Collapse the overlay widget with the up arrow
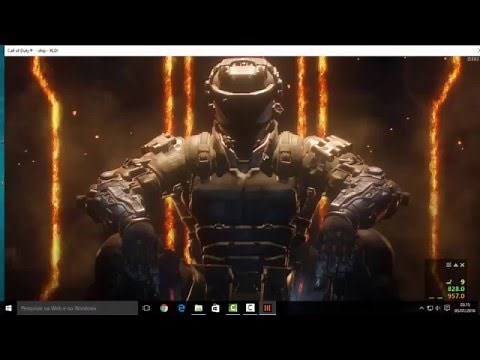The width and height of the screenshot is (480, 360). tap(455, 265)
